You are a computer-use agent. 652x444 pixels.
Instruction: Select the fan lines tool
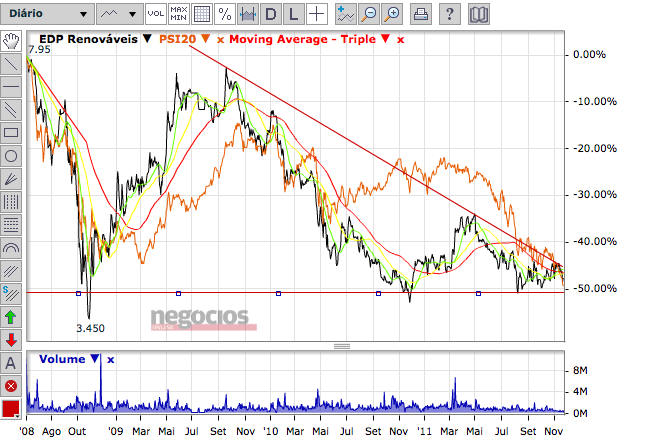[11, 179]
